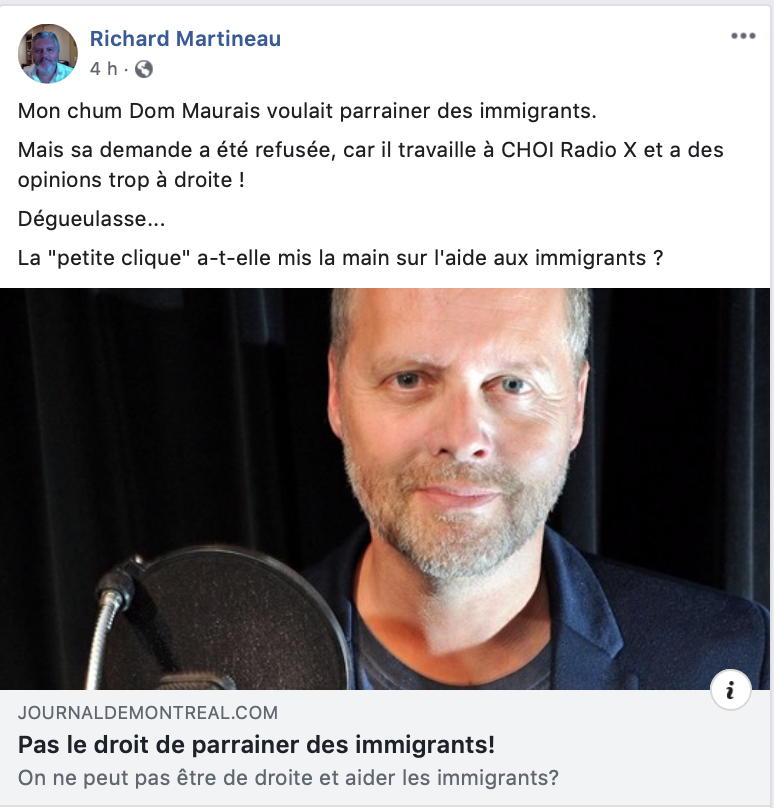Click the 'opinions trop à droite !' text
This screenshot has height=808, width=774.
point(131,180)
